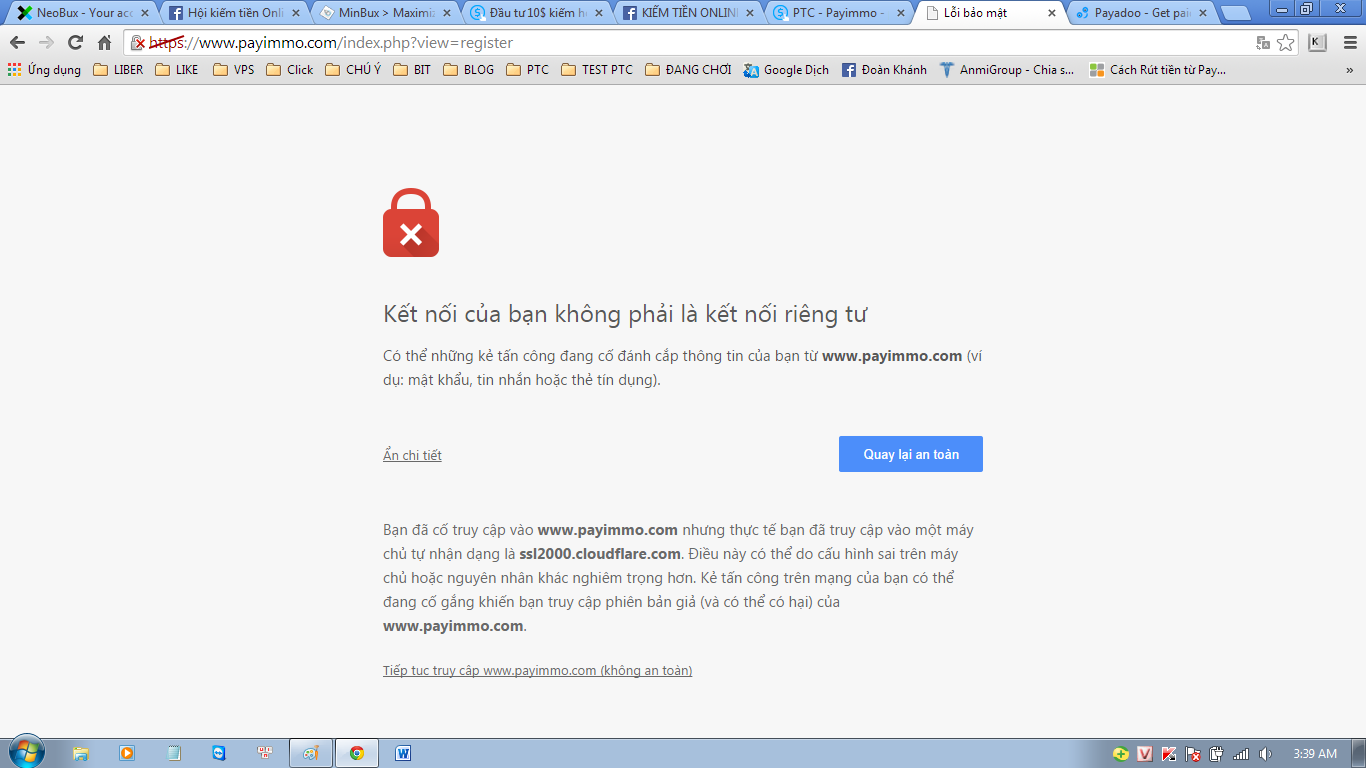Open the Notepad taskbar icon
Viewport: 1366px width, 768px height.
(x=173, y=753)
